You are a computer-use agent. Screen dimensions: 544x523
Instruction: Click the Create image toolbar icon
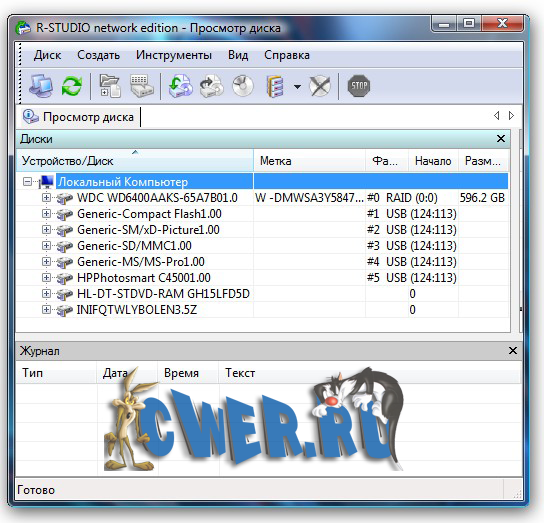(212, 86)
